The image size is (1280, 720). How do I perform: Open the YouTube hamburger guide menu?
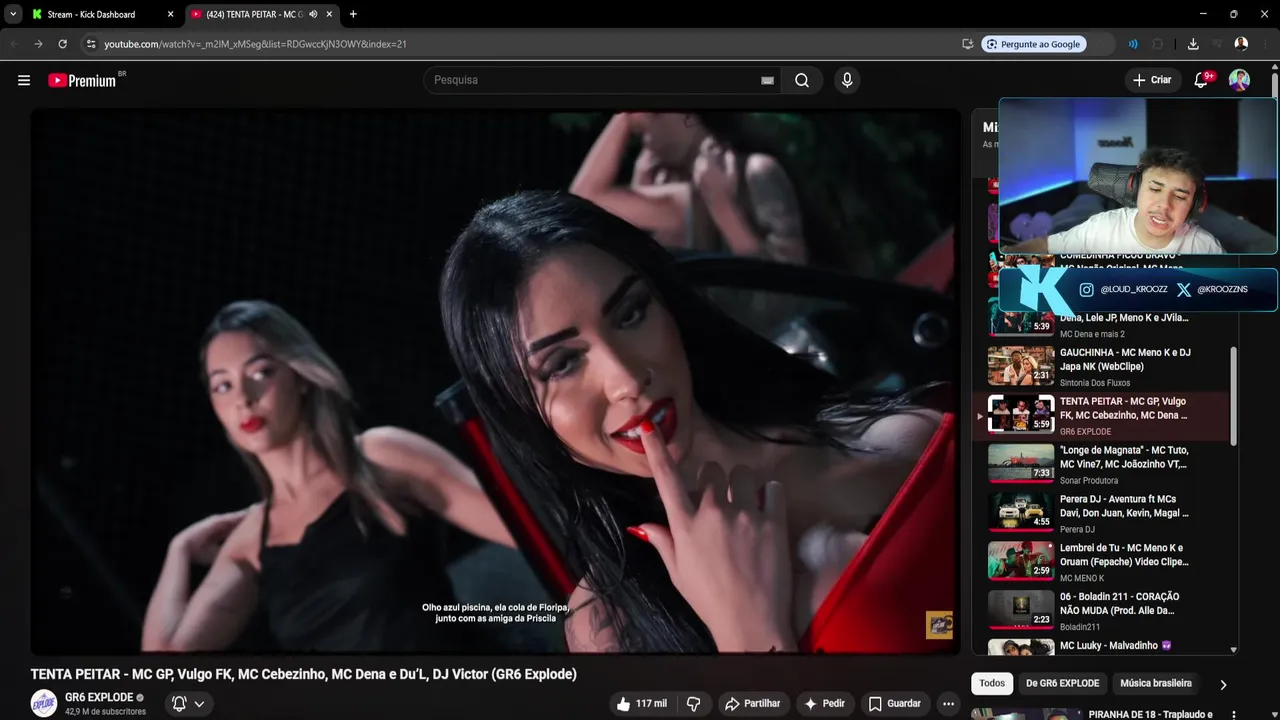coord(24,80)
